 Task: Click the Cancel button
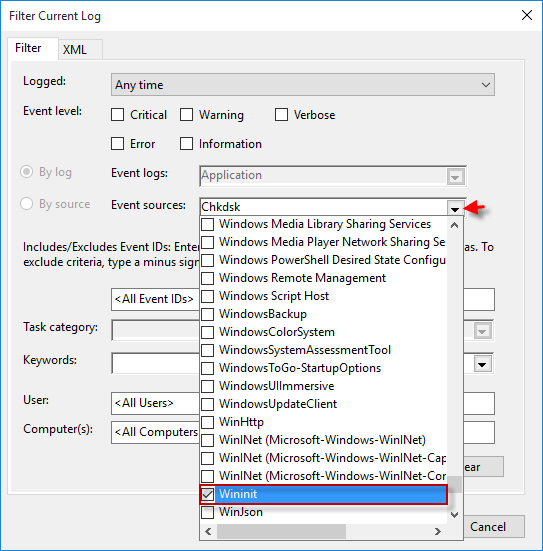[x=494, y=527]
